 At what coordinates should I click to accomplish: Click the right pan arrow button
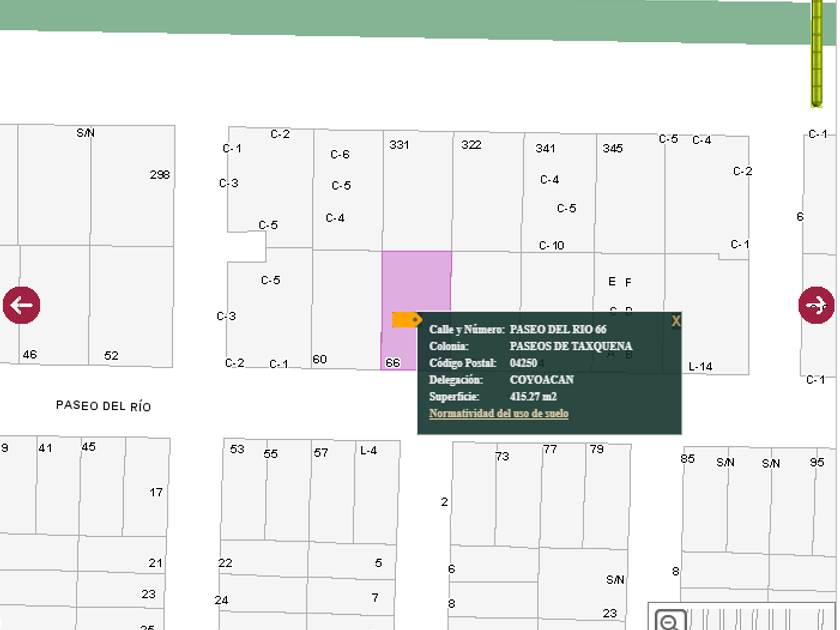pos(816,305)
